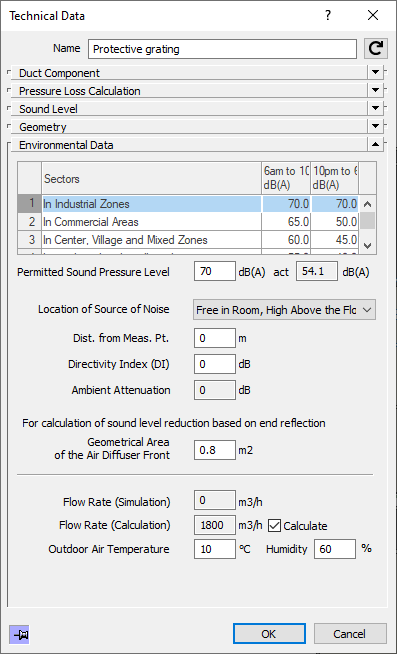Click the Directivity Index (DI) field

(x=215, y=364)
